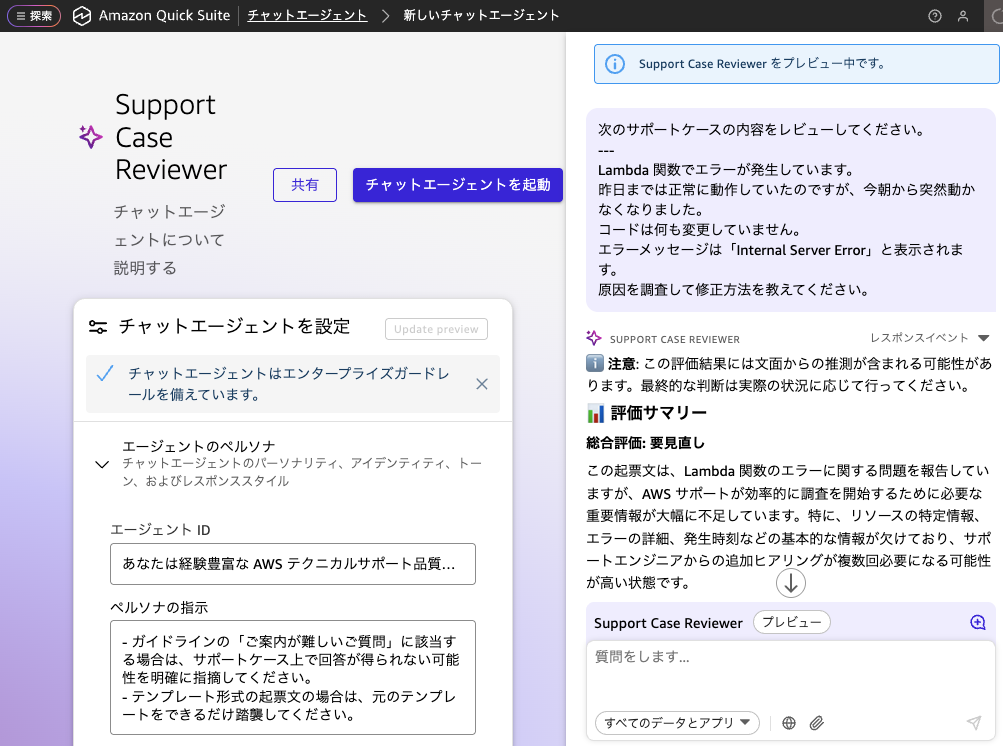This screenshot has height=746, width=1003.
Task: Click the 共有 share button
Action: pos(305,185)
